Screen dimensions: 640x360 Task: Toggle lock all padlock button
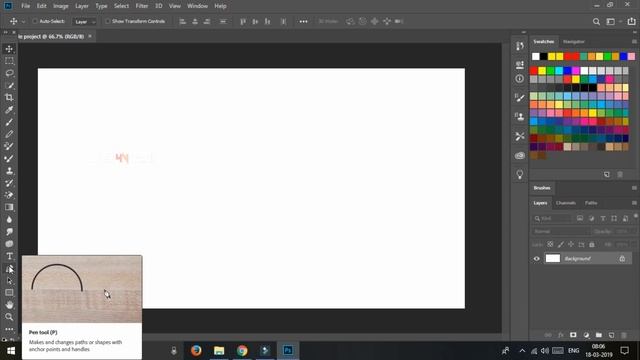tap(592, 244)
